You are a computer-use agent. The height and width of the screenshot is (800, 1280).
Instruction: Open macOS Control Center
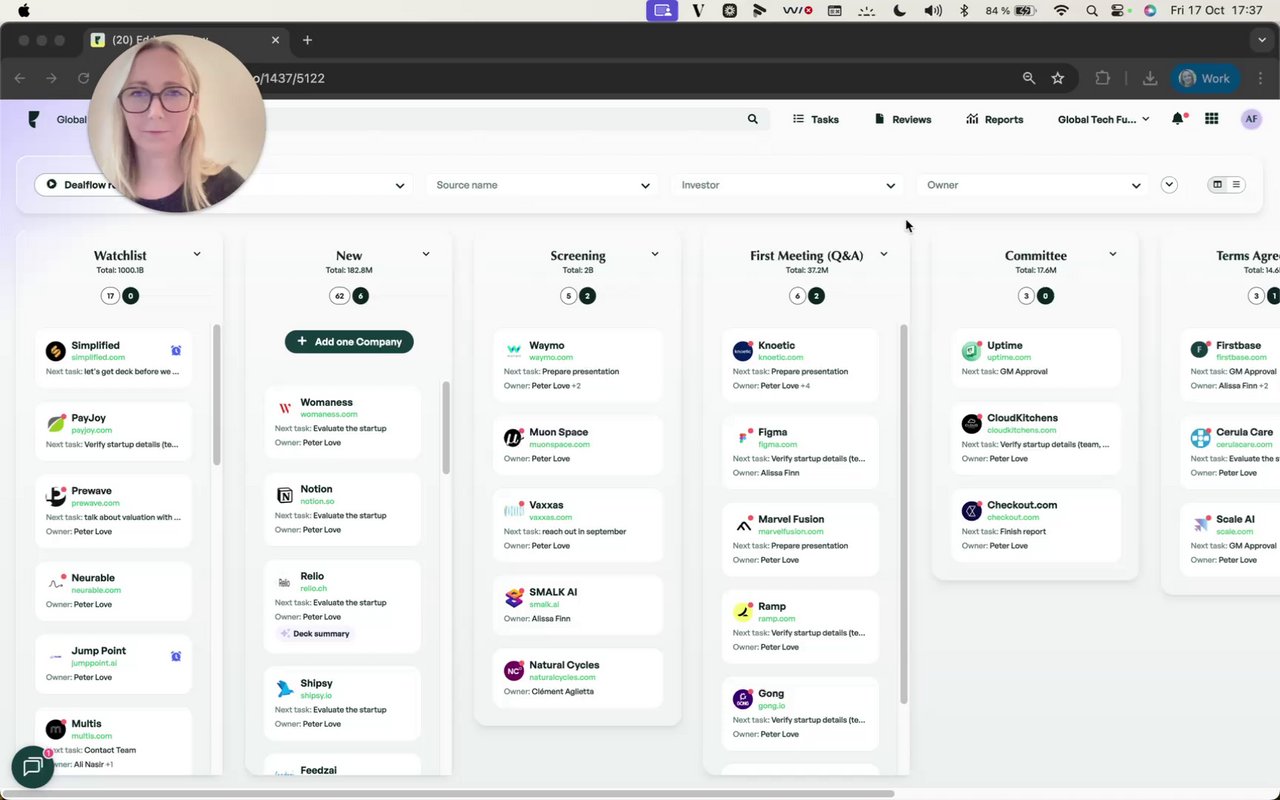[1119, 11]
